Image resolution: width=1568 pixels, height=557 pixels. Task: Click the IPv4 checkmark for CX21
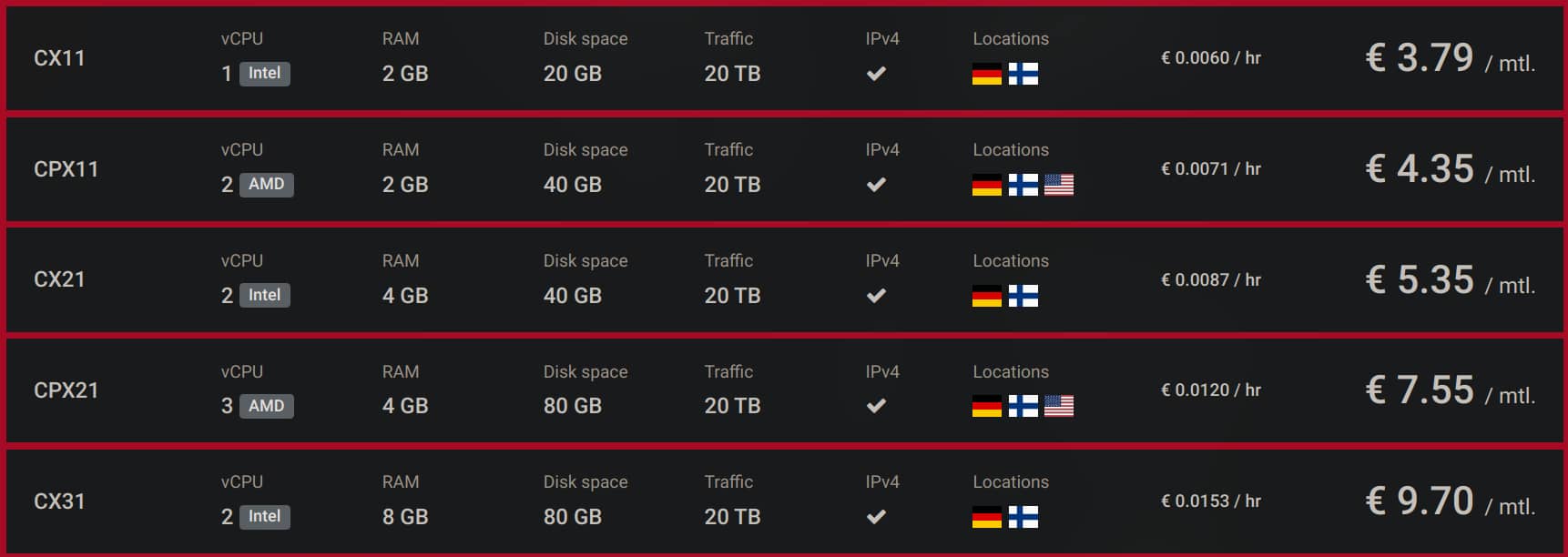coord(876,296)
